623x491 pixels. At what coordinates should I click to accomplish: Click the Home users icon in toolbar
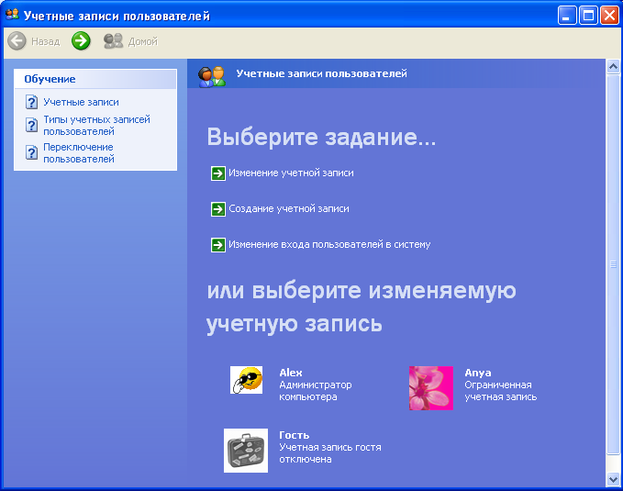coord(113,41)
